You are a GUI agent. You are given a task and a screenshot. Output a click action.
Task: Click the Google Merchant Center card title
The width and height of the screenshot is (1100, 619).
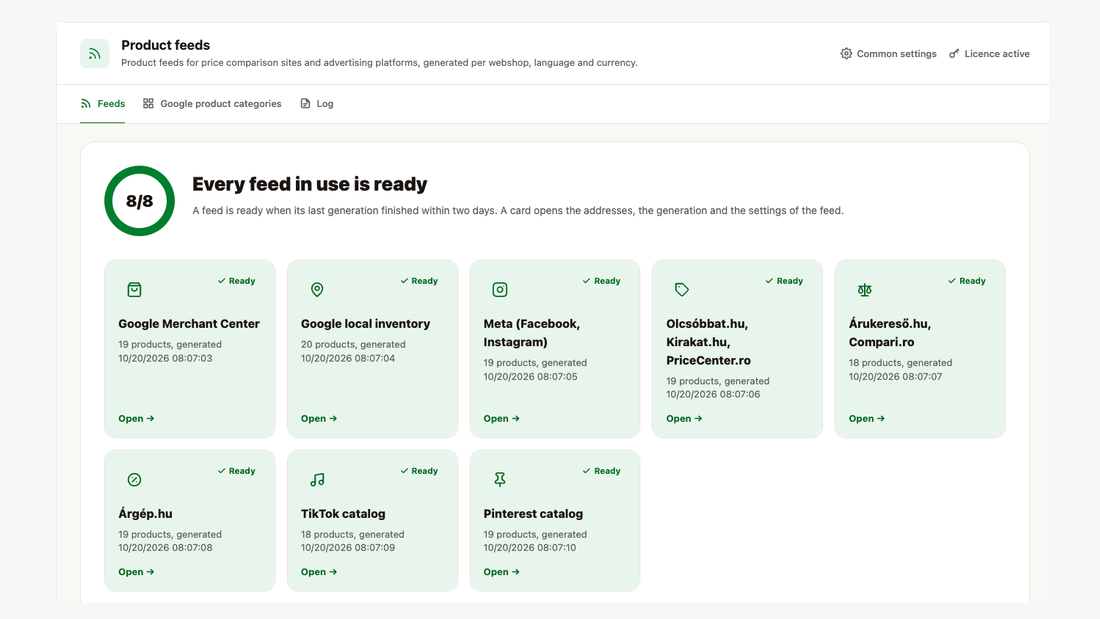(189, 324)
